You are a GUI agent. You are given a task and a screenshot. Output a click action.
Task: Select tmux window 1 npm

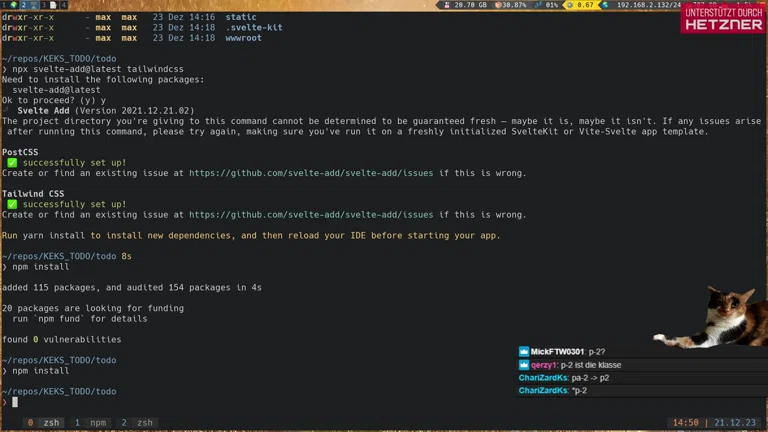pyautogui.click(x=91, y=423)
